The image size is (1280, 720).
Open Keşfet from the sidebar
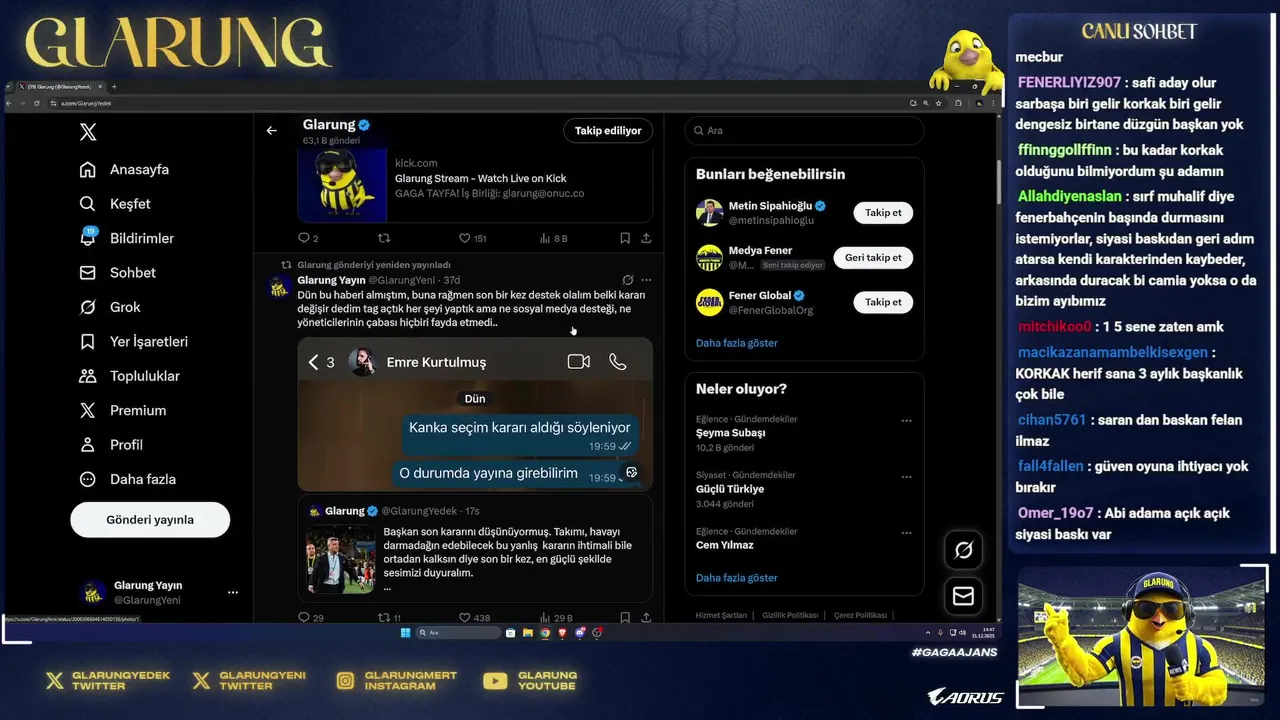[x=115, y=204]
